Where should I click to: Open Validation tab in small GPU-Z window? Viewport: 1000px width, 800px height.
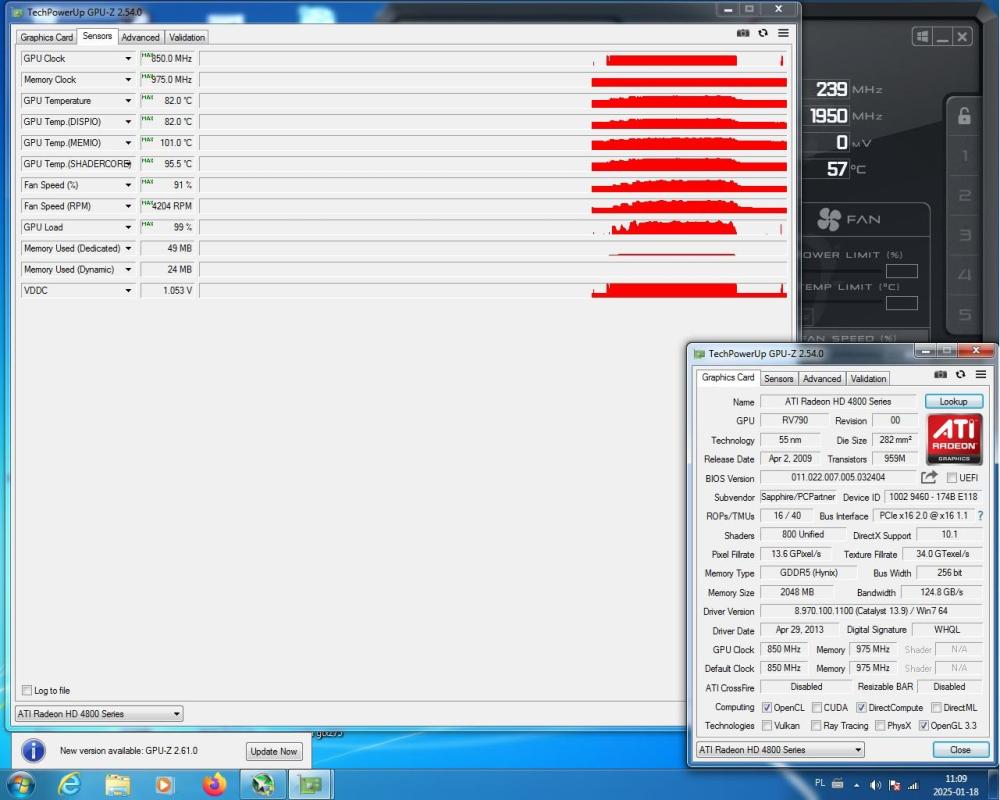click(x=868, y=378)
